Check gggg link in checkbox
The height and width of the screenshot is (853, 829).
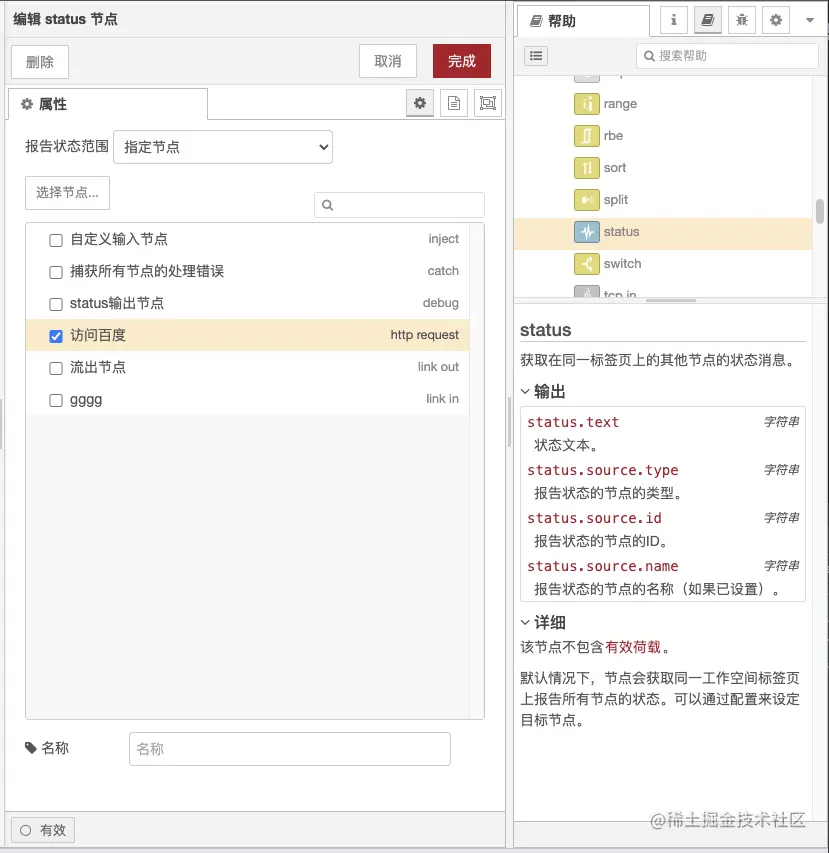pyautogui.click(x=55, y=400)
